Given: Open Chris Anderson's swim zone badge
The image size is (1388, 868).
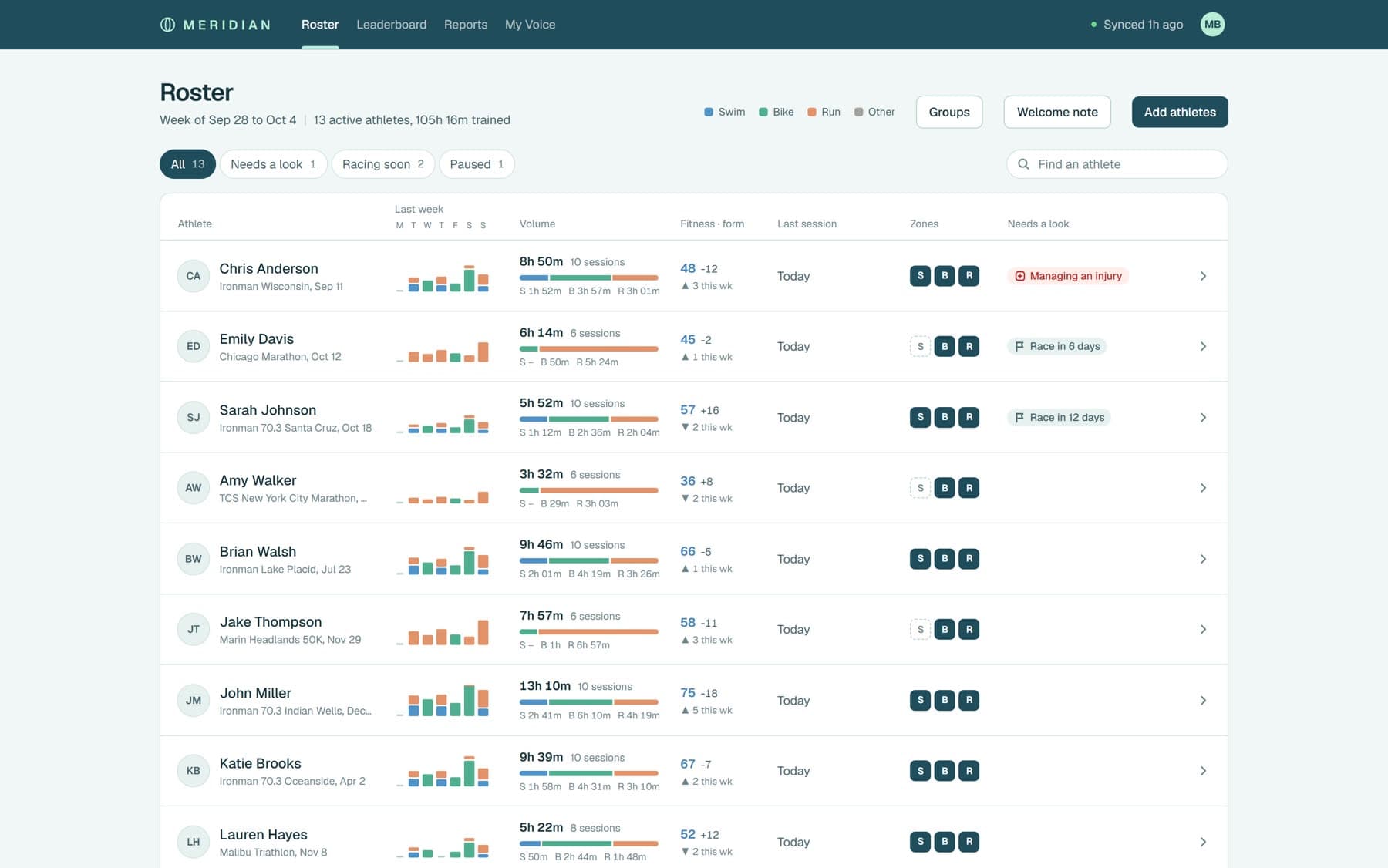Looking at the screenshot, I should pyautogui.click(x=920, y=276).
